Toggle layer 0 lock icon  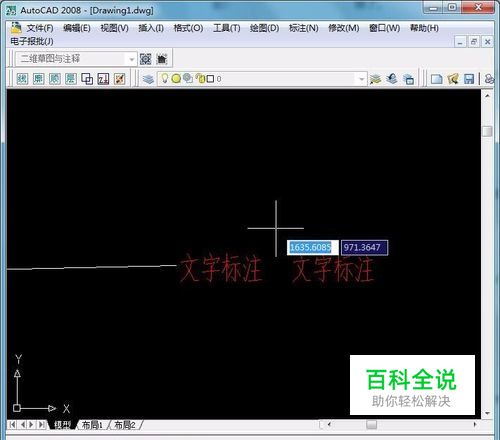click(200, 78)
